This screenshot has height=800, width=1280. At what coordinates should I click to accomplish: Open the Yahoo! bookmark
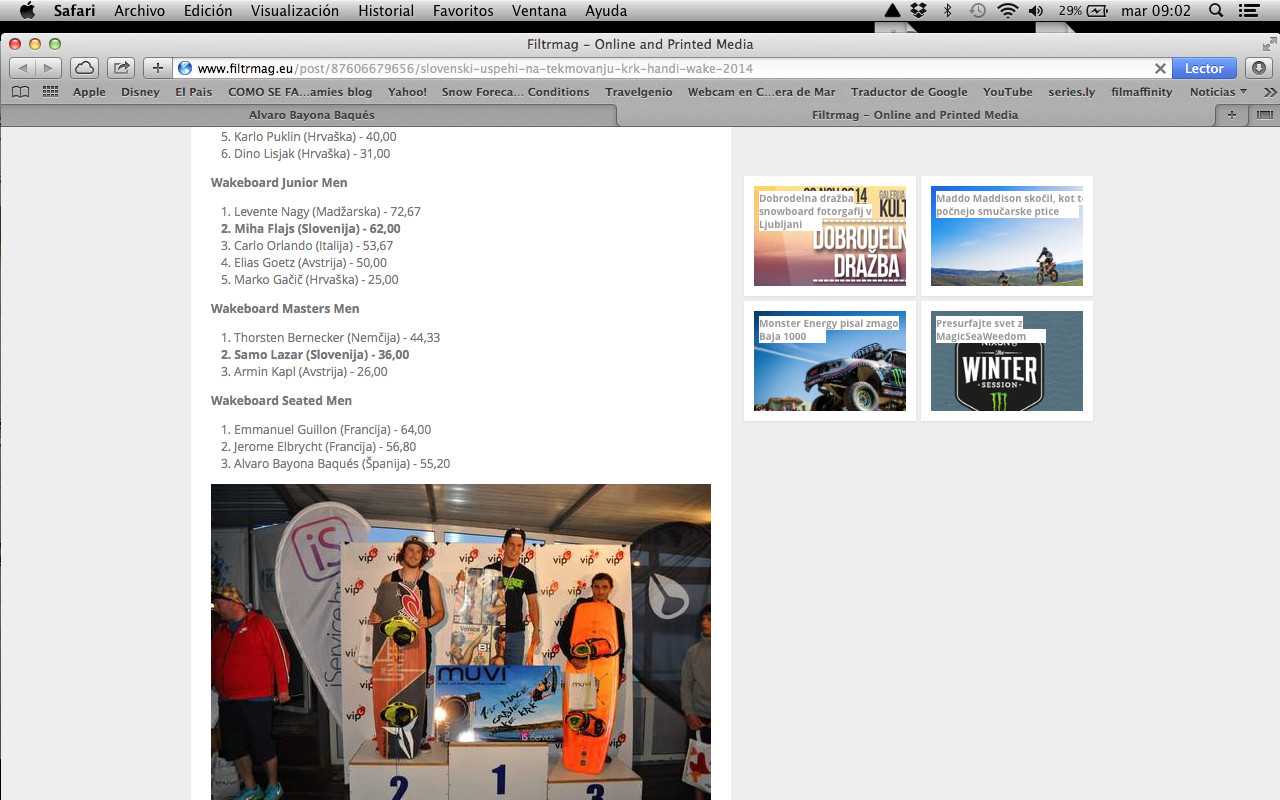pyautogui.click(x=407, y=91)
